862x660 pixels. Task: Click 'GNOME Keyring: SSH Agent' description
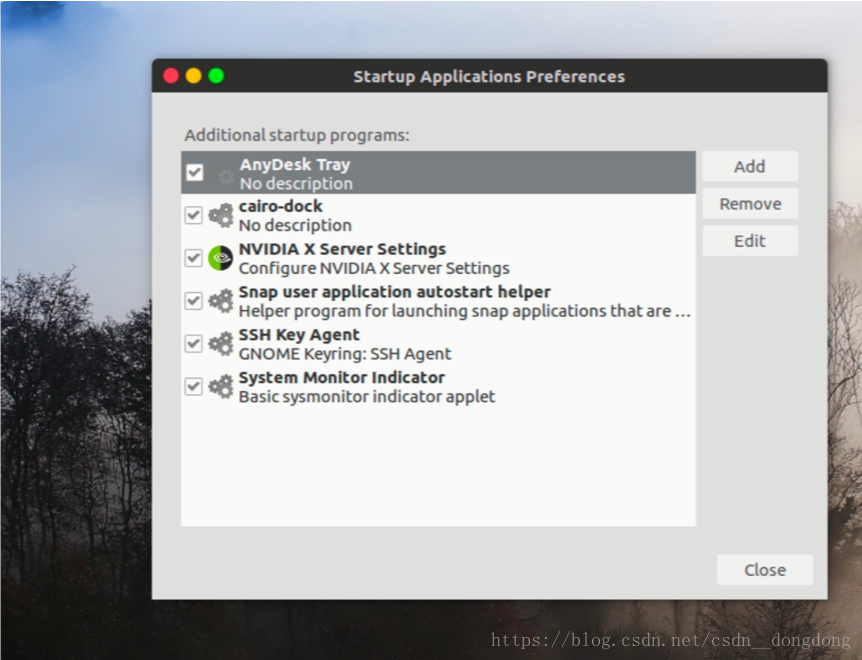click(x=345, y=354)
